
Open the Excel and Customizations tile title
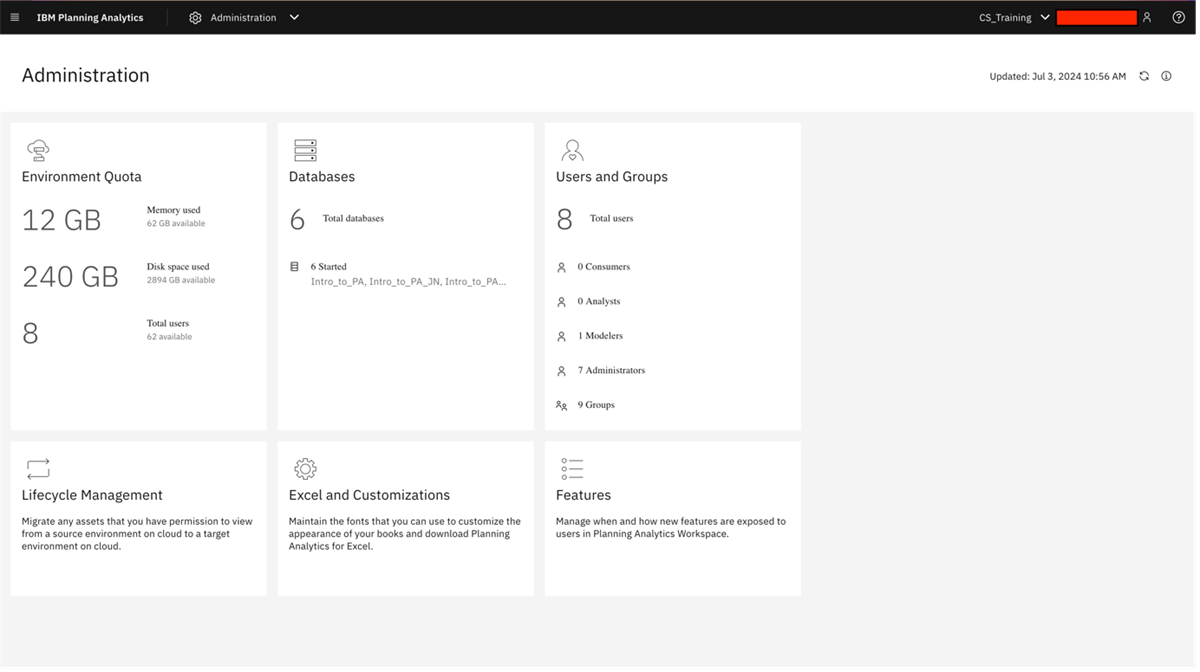pyautogui.click(x=369, y=495)
